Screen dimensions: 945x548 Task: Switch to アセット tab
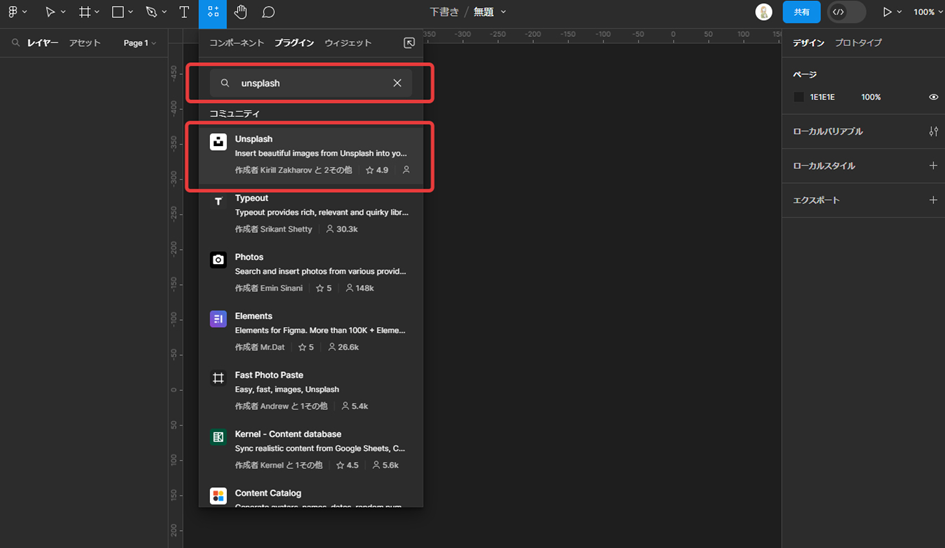[x=84, y=43]
